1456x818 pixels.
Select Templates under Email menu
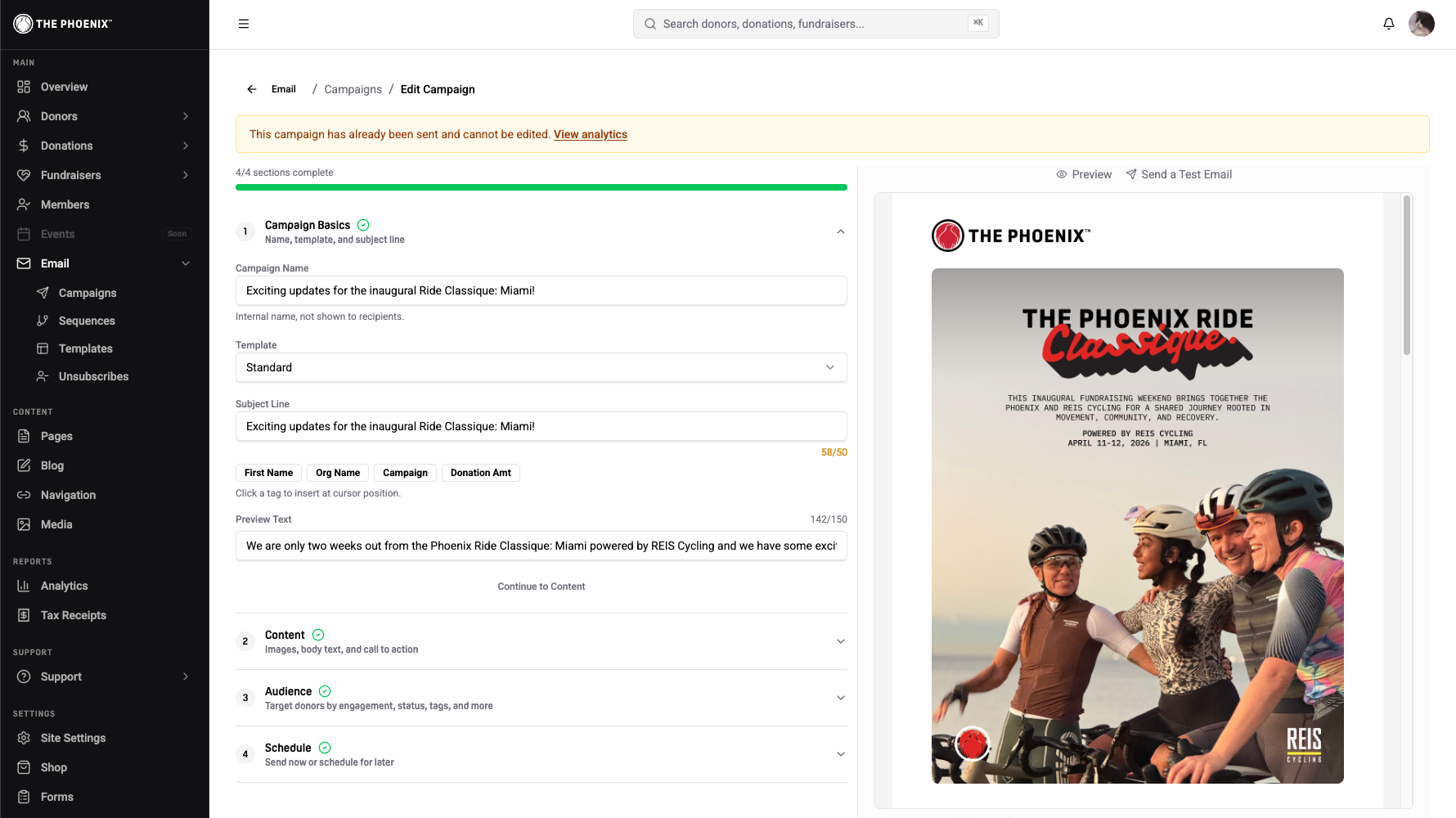click(85, 348)
